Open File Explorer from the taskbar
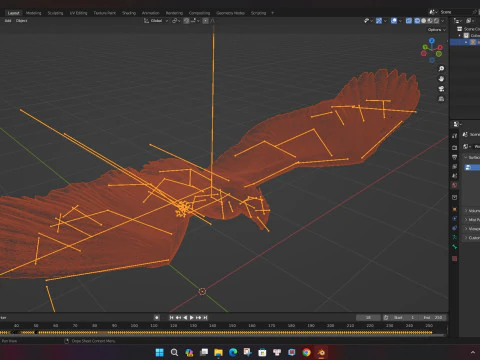This screenshot has height=360, width=480. coord(218,352)
